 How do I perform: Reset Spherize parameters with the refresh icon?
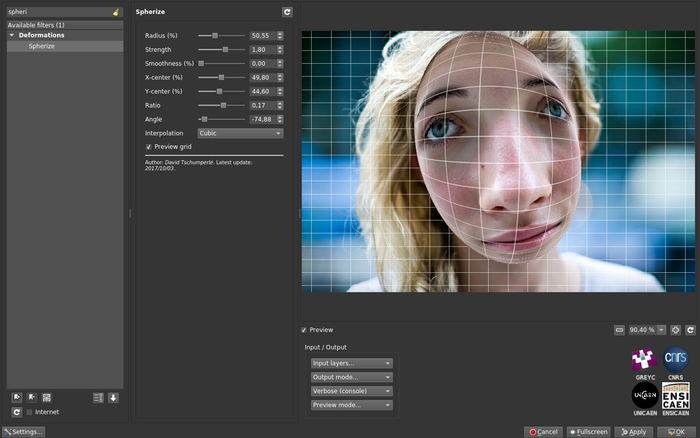point(287,12)
